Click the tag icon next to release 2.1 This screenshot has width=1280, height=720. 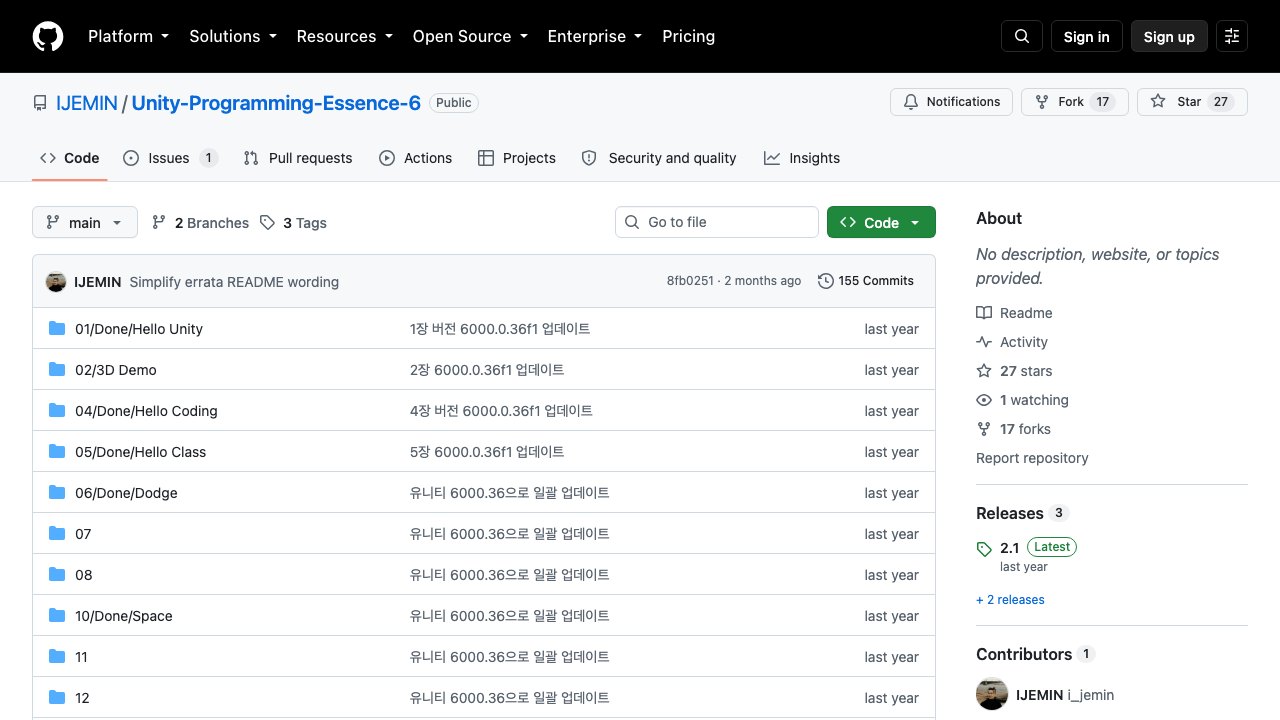(x=984, y=549)
